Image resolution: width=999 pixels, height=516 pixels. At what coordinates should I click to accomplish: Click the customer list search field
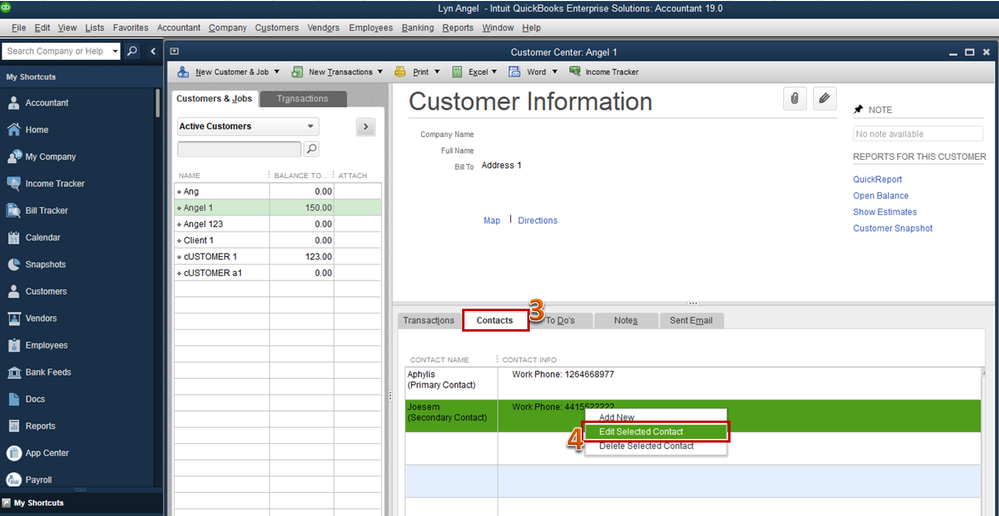pyautogui.click(x=240, y=149)
